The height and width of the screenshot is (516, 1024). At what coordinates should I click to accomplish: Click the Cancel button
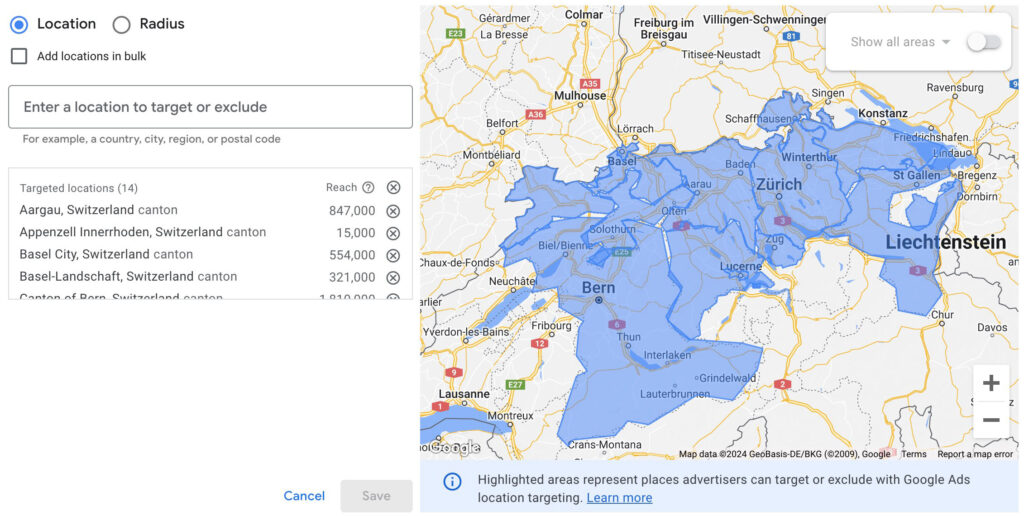304,496
